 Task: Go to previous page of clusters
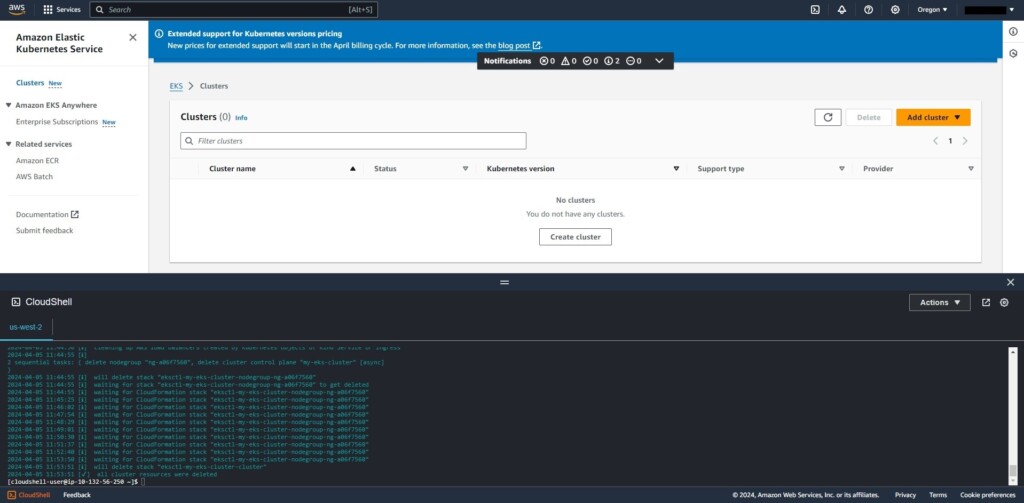point(935,141)
